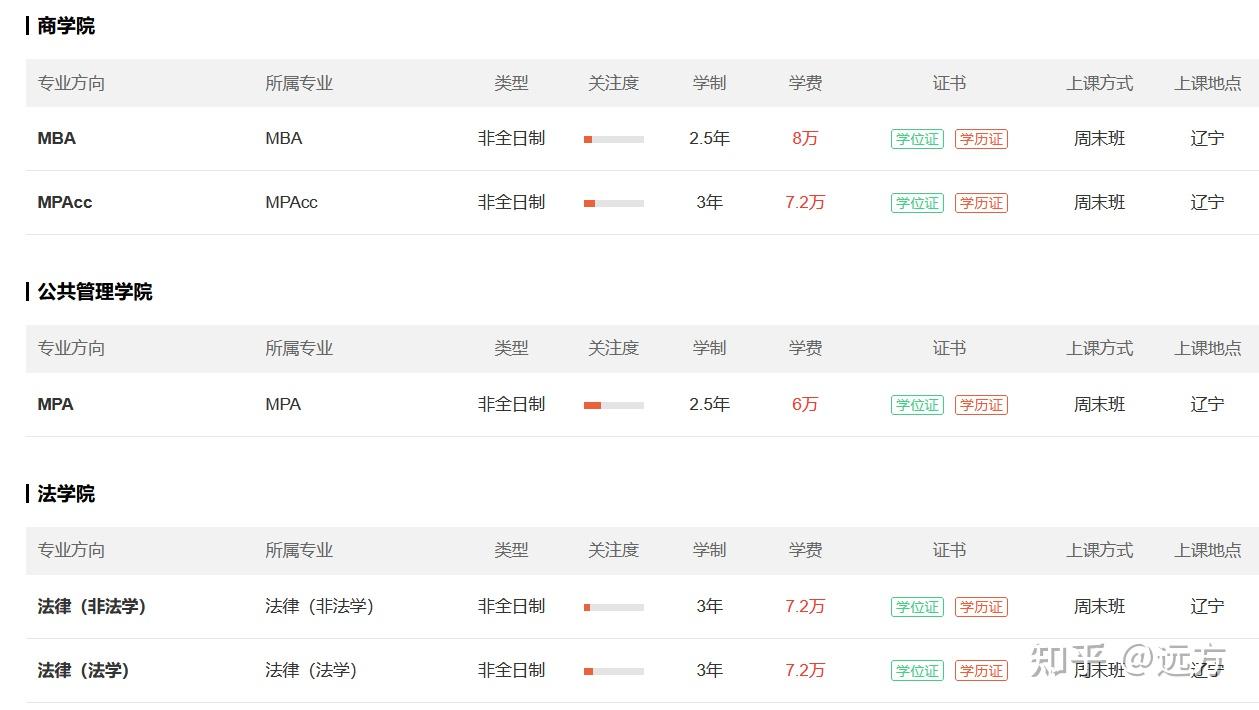The width and height of the screenshot is (1259, 710).
Task: Click the 学历证 badge in 法律（法学）row
Action: coord(981,671)
